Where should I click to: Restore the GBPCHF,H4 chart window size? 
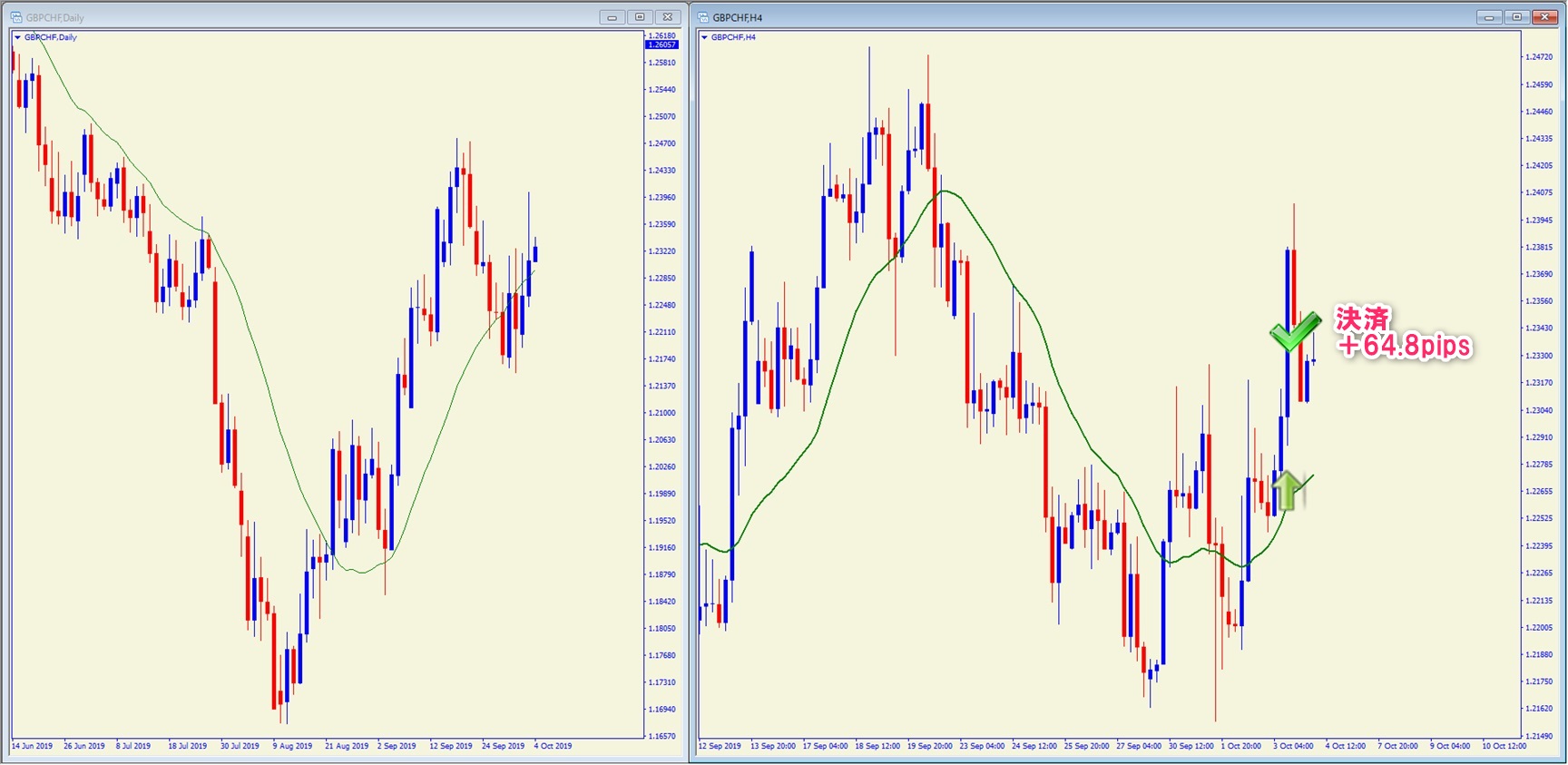pos(1516,17)
